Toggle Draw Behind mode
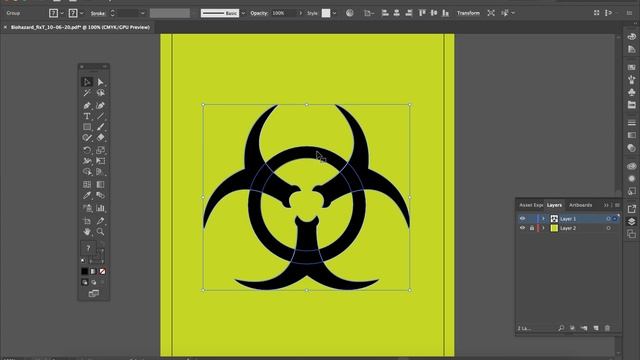Viewport: 640px width, 360px height. (93, 282)
